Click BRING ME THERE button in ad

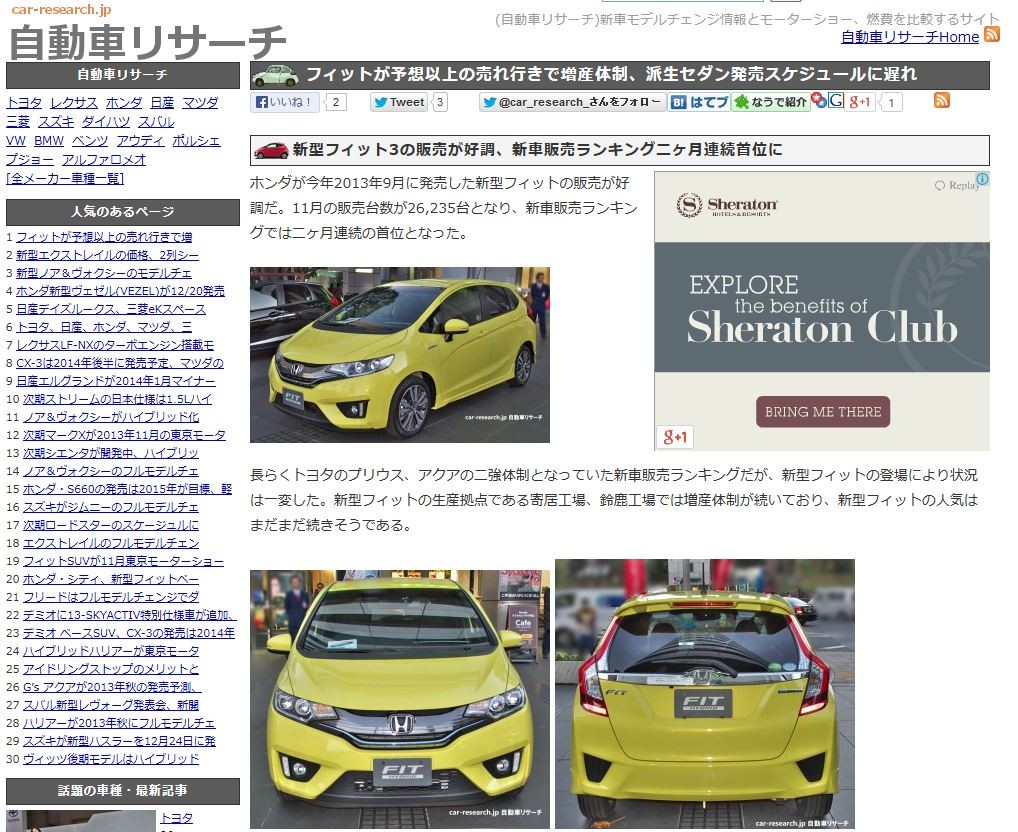coord(823,412)
